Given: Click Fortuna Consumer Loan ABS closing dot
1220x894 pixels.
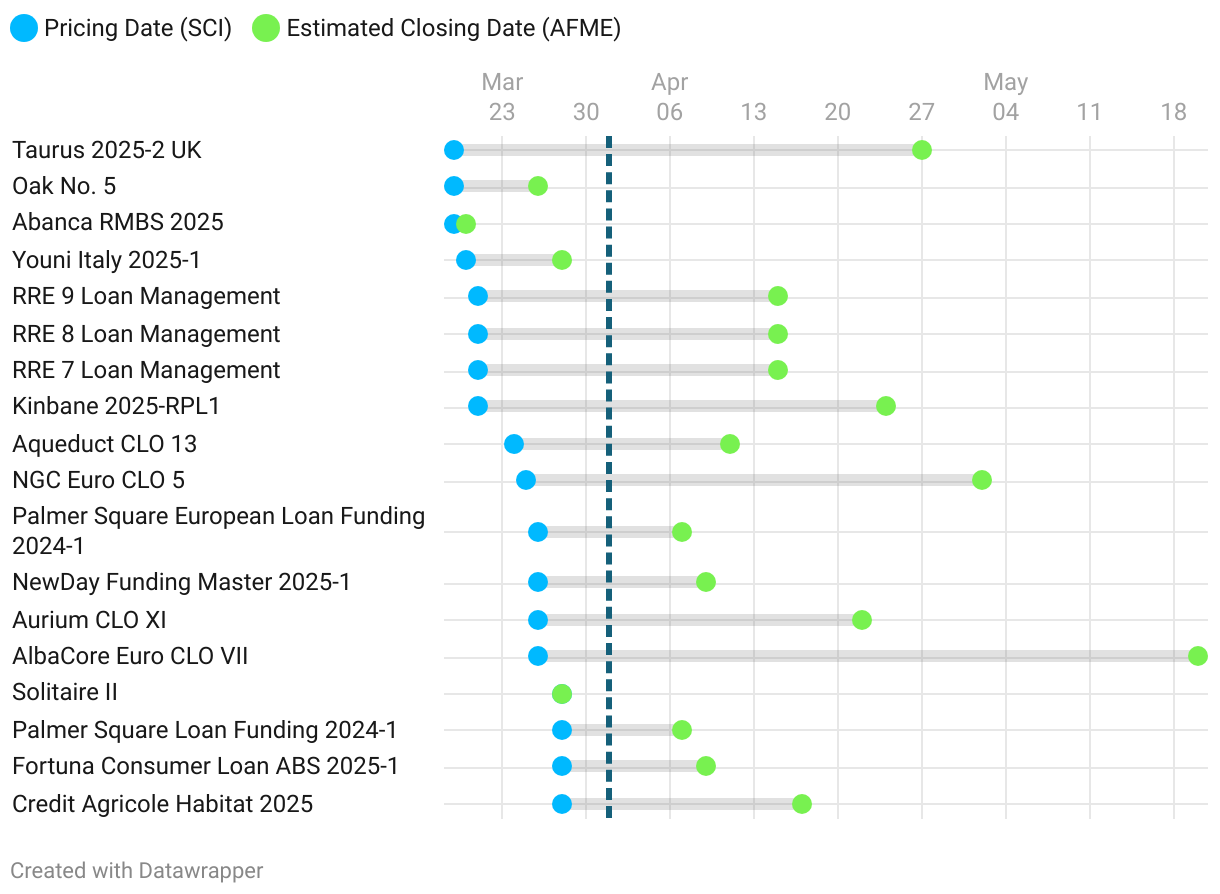Looking at the screenshot, I should 706,766.
